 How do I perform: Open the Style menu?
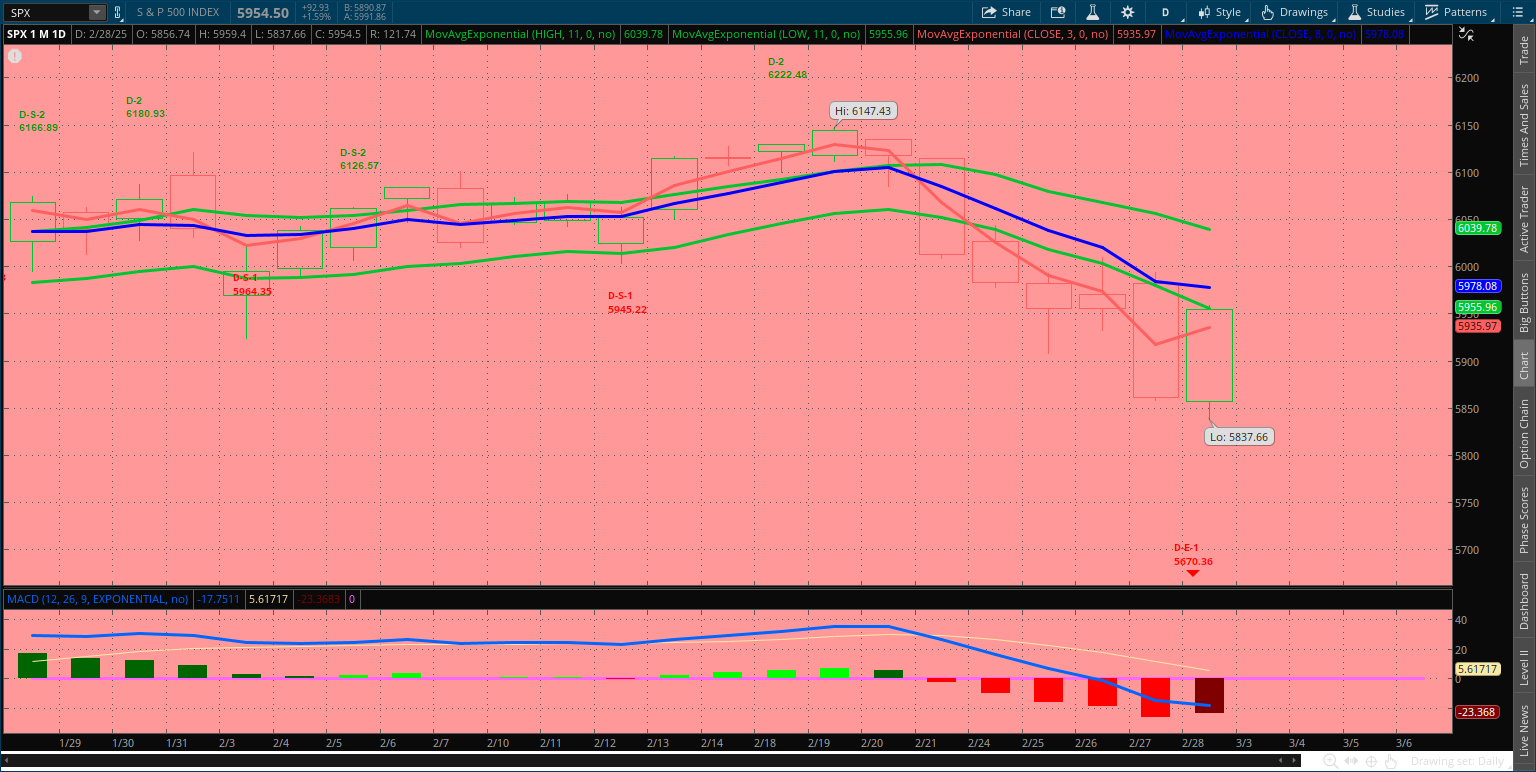coord(1219,12)
